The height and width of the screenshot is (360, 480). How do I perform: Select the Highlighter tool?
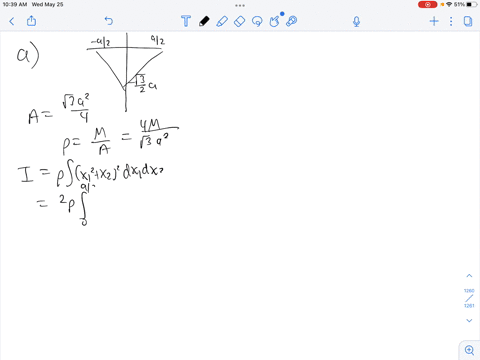pyautogui.click(x=222, y=21)
